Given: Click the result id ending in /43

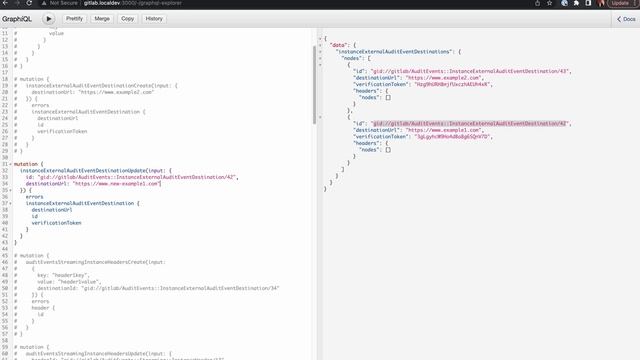Looking at the screenshot, I should [x=469, y=71].
